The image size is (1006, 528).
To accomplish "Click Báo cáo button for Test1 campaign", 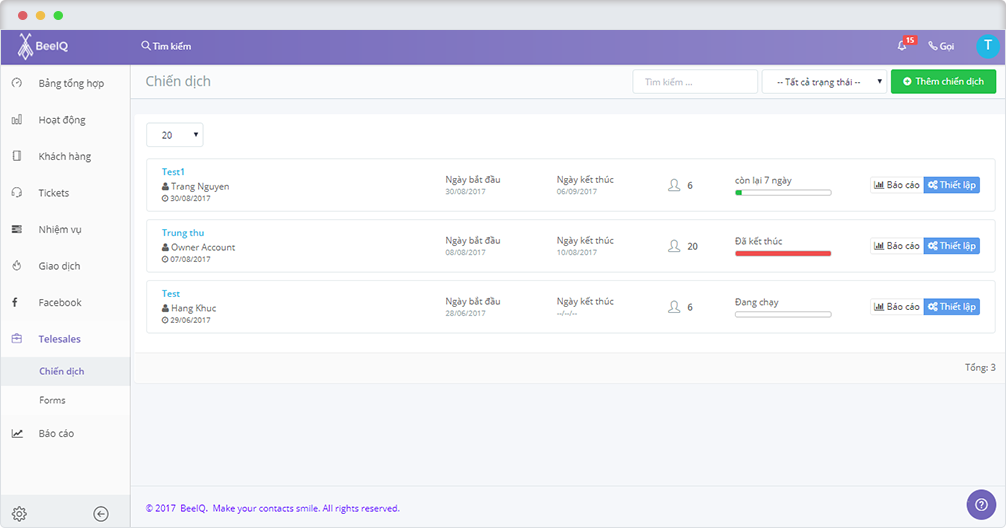I will click(896, 185).
